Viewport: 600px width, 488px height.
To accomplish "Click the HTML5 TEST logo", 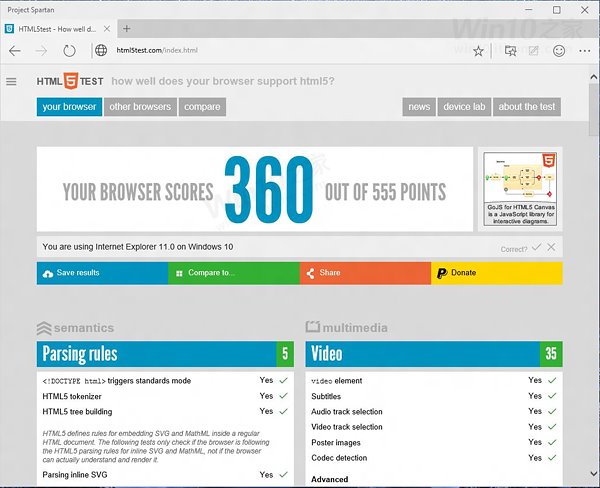I will 70,81.
